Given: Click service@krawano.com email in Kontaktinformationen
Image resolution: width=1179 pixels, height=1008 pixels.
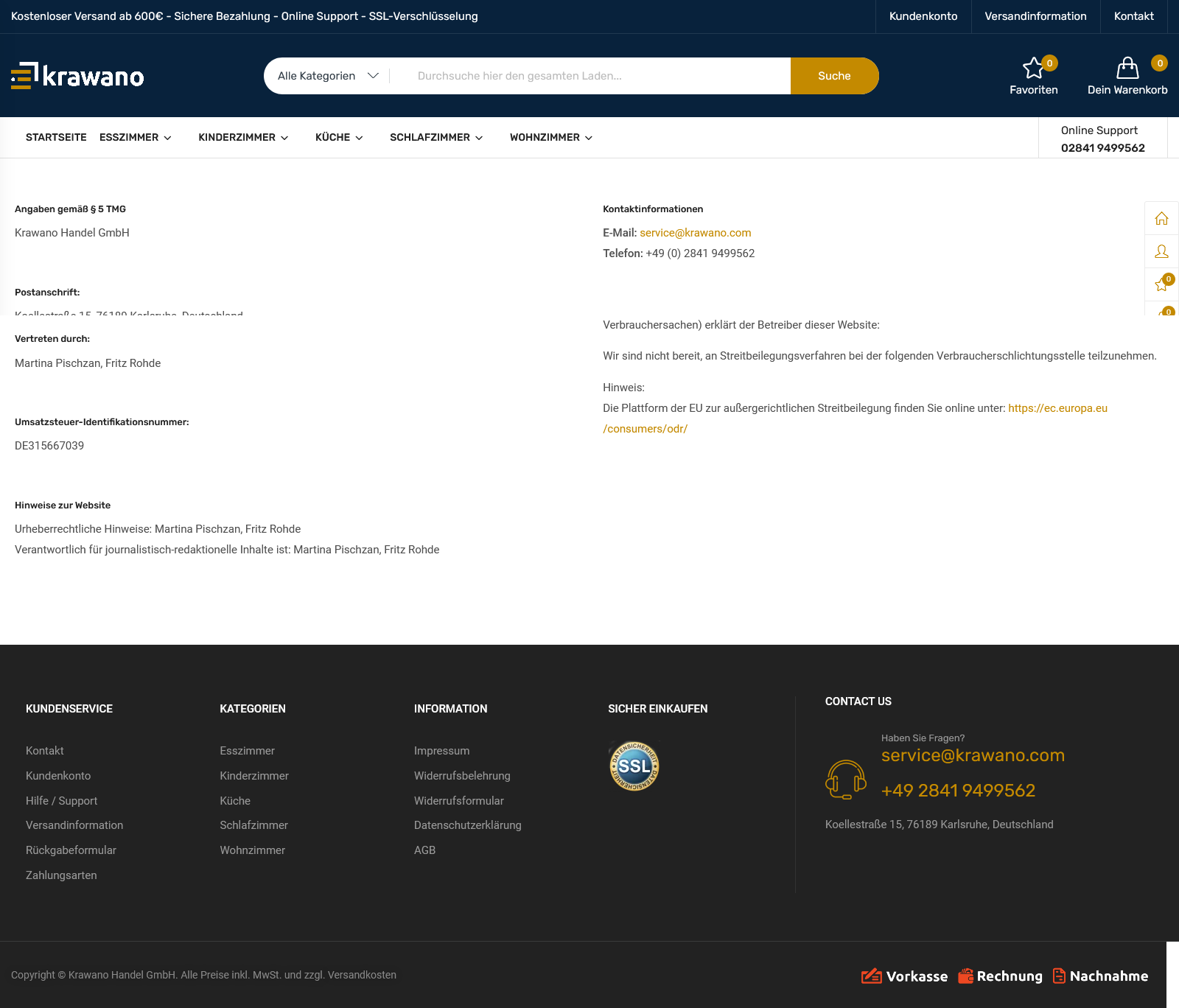Looking at the screenshot, I should coord(695,233).
